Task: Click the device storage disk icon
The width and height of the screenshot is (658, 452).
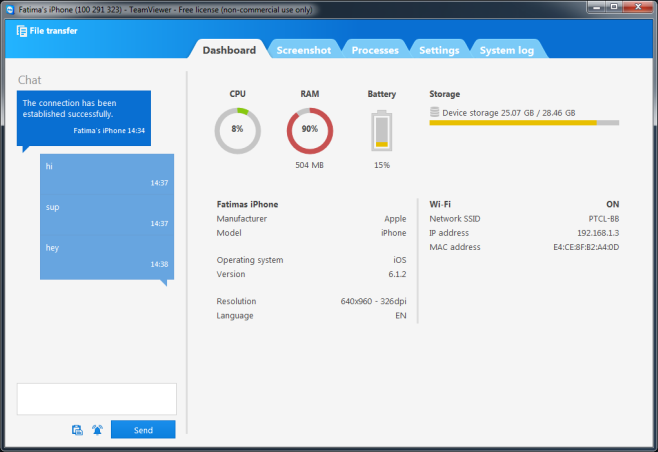Action: tap(434, 112)
